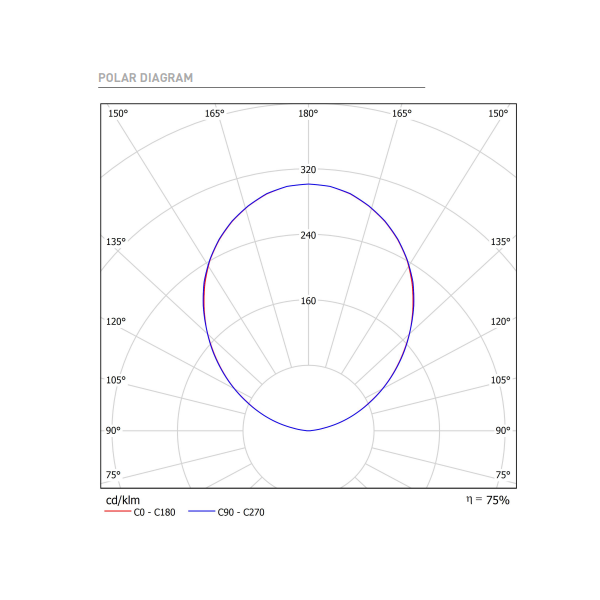Image resolution: width=600 pixels, height=600 pixels.
Task: Click the 240 radial scale label
Action: coord(308,235)
